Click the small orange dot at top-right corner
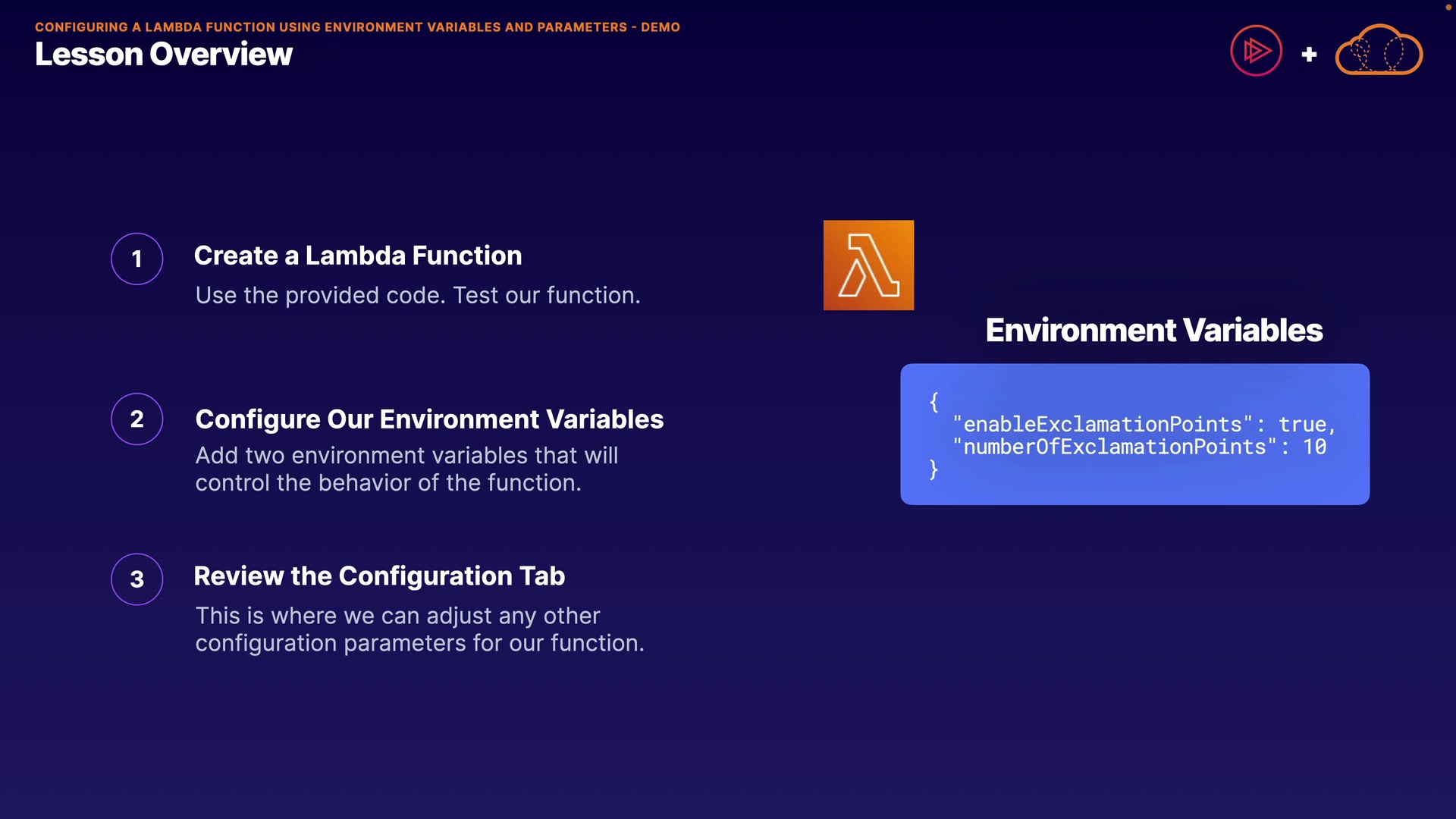 point(1447,7)
